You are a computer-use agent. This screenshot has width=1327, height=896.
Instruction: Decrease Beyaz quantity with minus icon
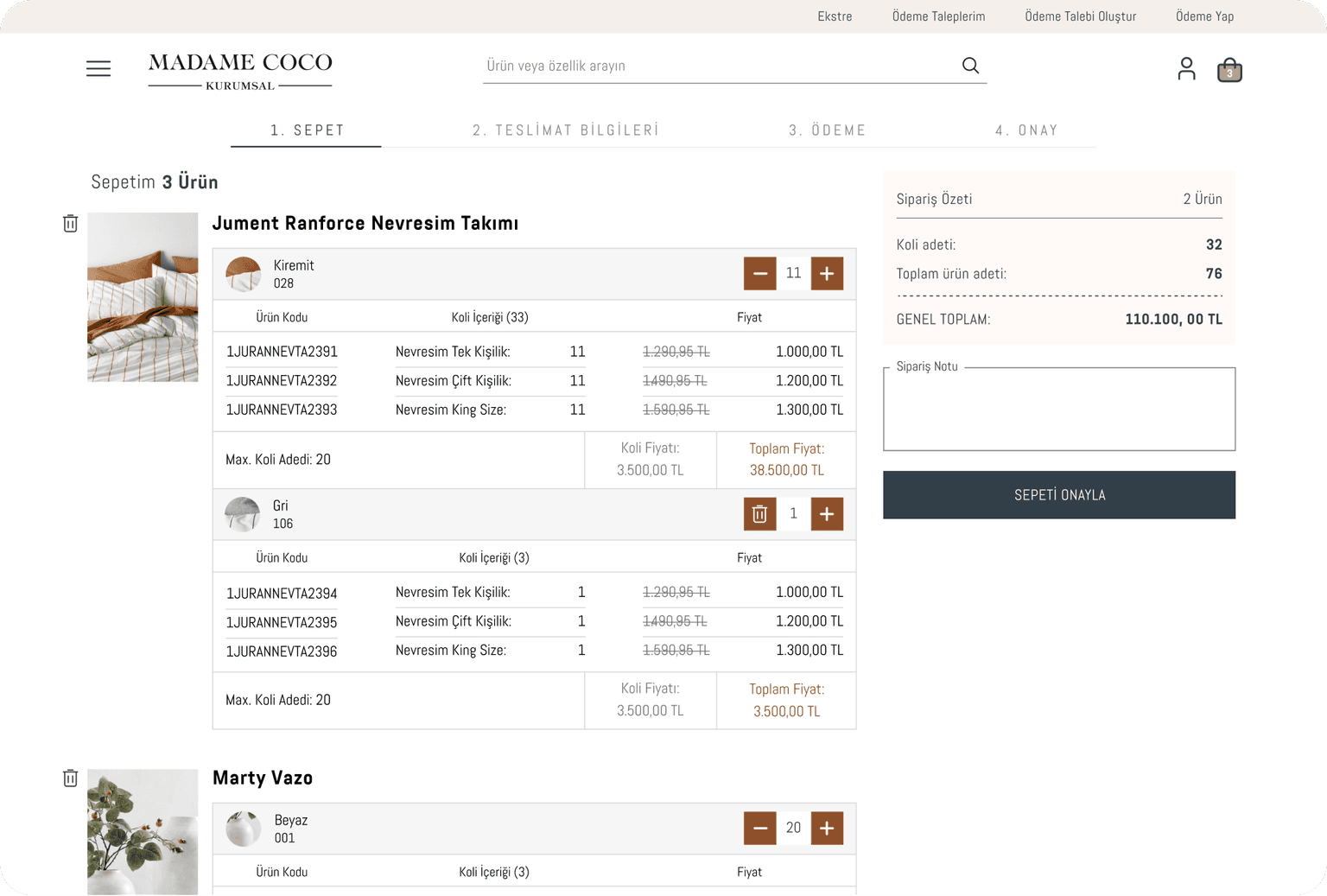pyautogui.click(x=759, y=828)
